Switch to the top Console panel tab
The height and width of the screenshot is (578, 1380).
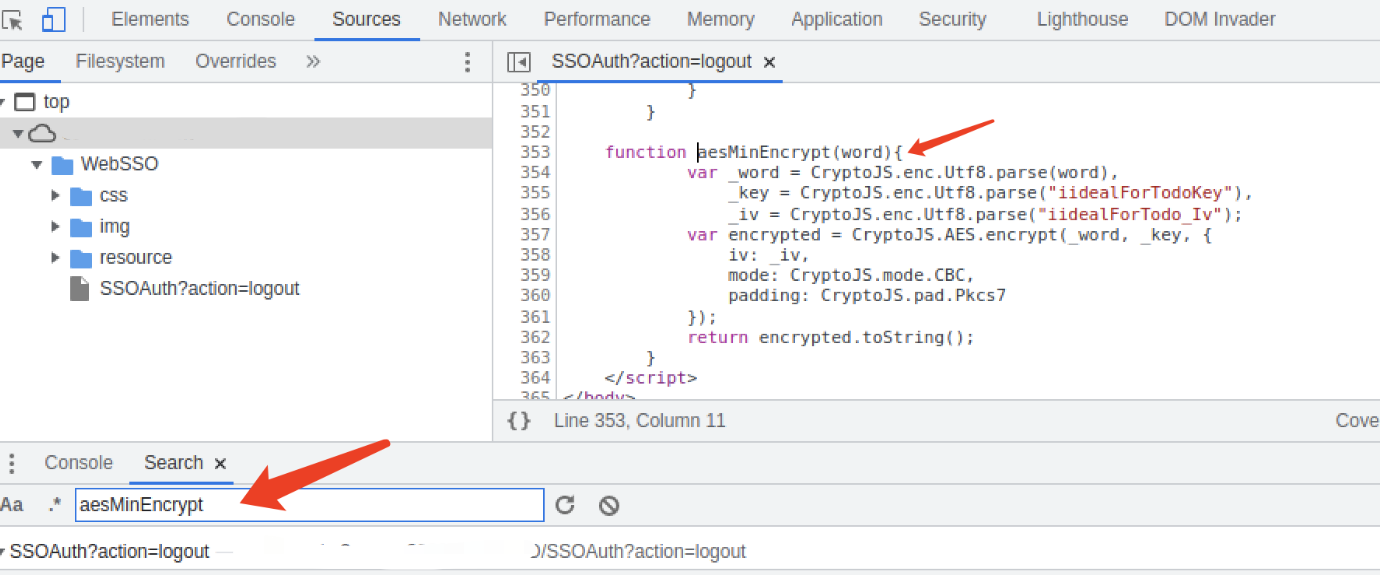point(261,19)
